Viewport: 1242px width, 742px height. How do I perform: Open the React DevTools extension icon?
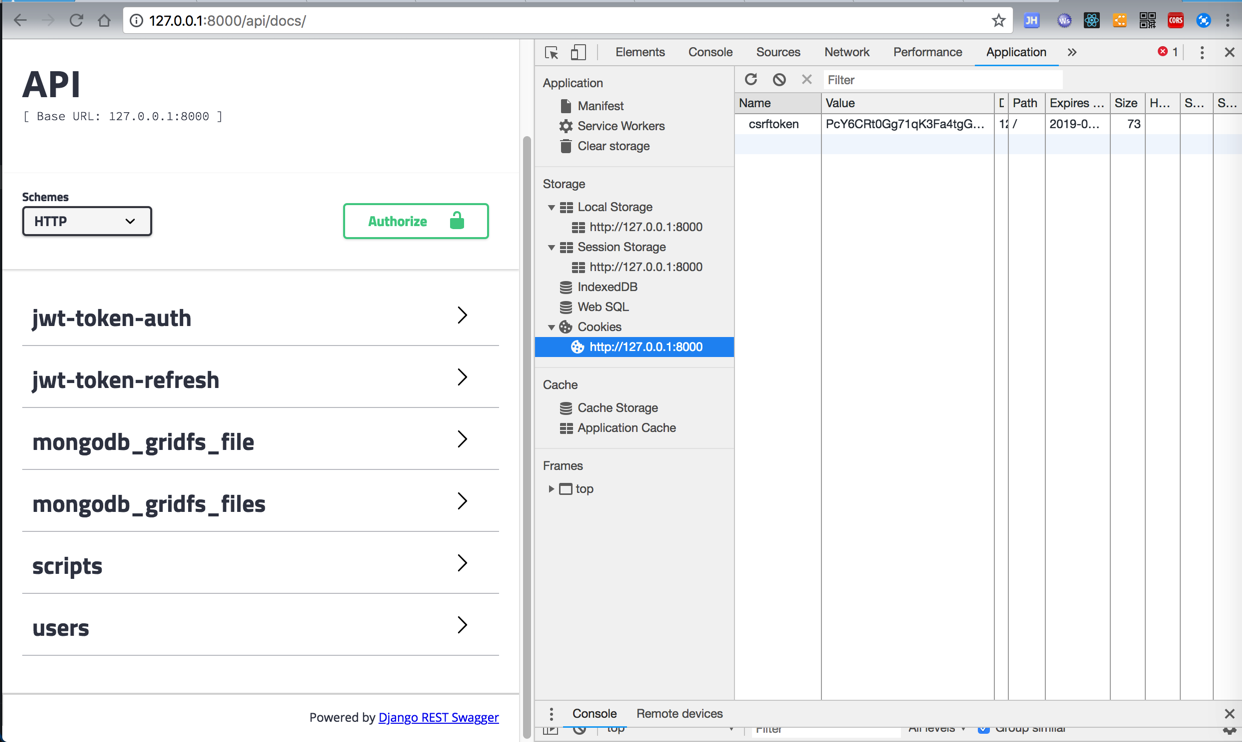(1092, 20)
